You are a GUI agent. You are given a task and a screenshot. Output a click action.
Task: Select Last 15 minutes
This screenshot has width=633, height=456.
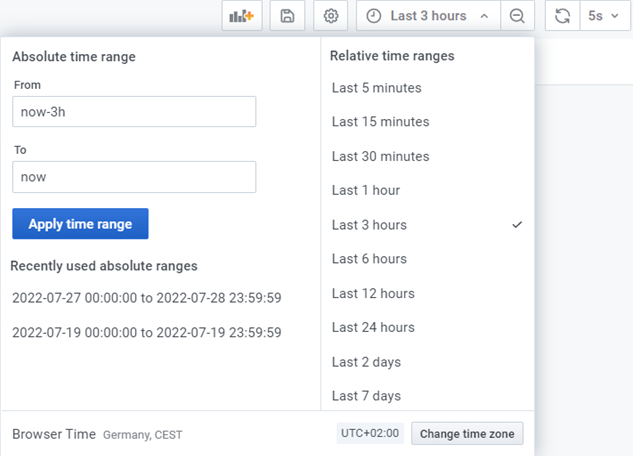click(x=427, y=122)
